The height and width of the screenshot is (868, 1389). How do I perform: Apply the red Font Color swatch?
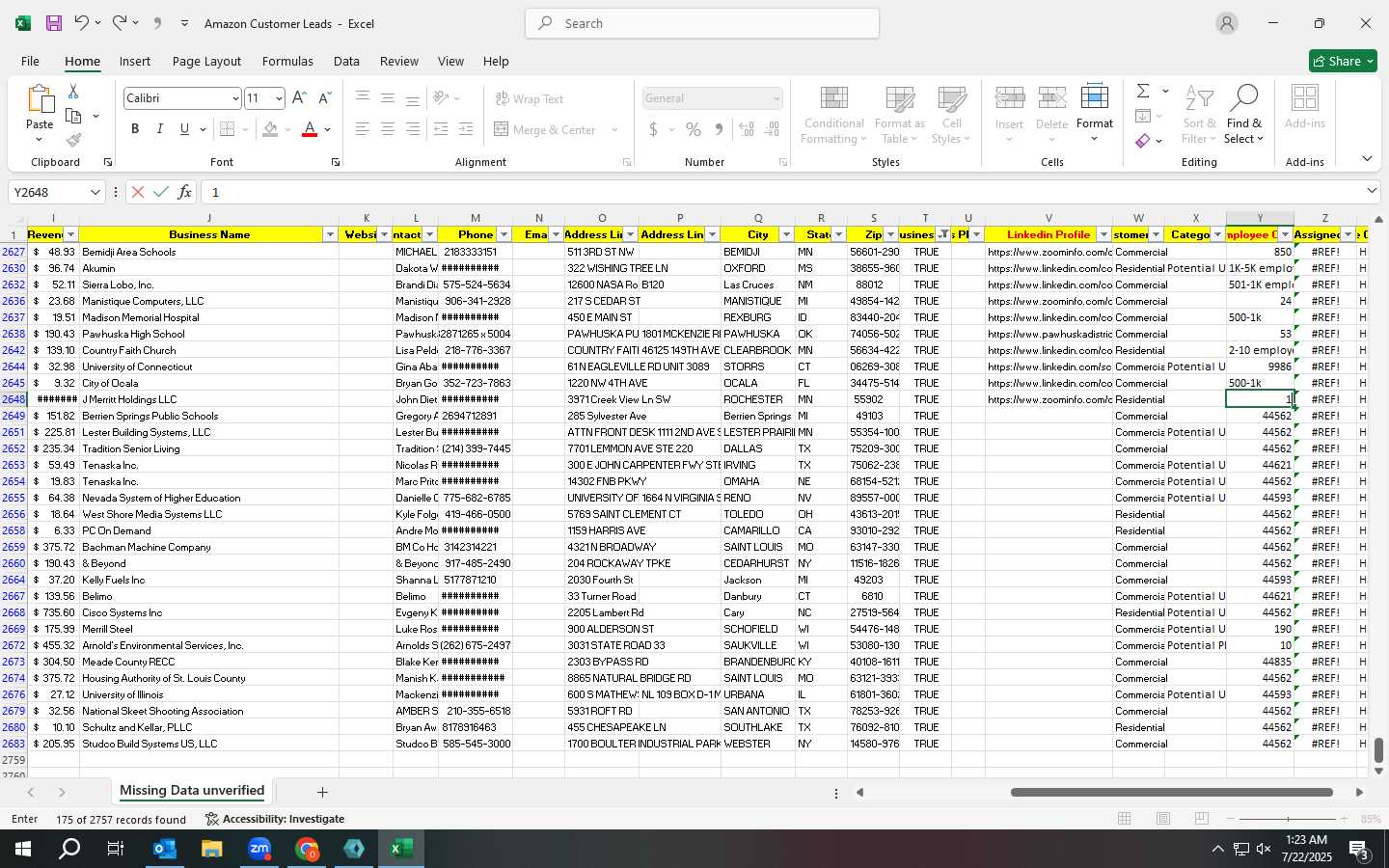[x=310, y=129]
